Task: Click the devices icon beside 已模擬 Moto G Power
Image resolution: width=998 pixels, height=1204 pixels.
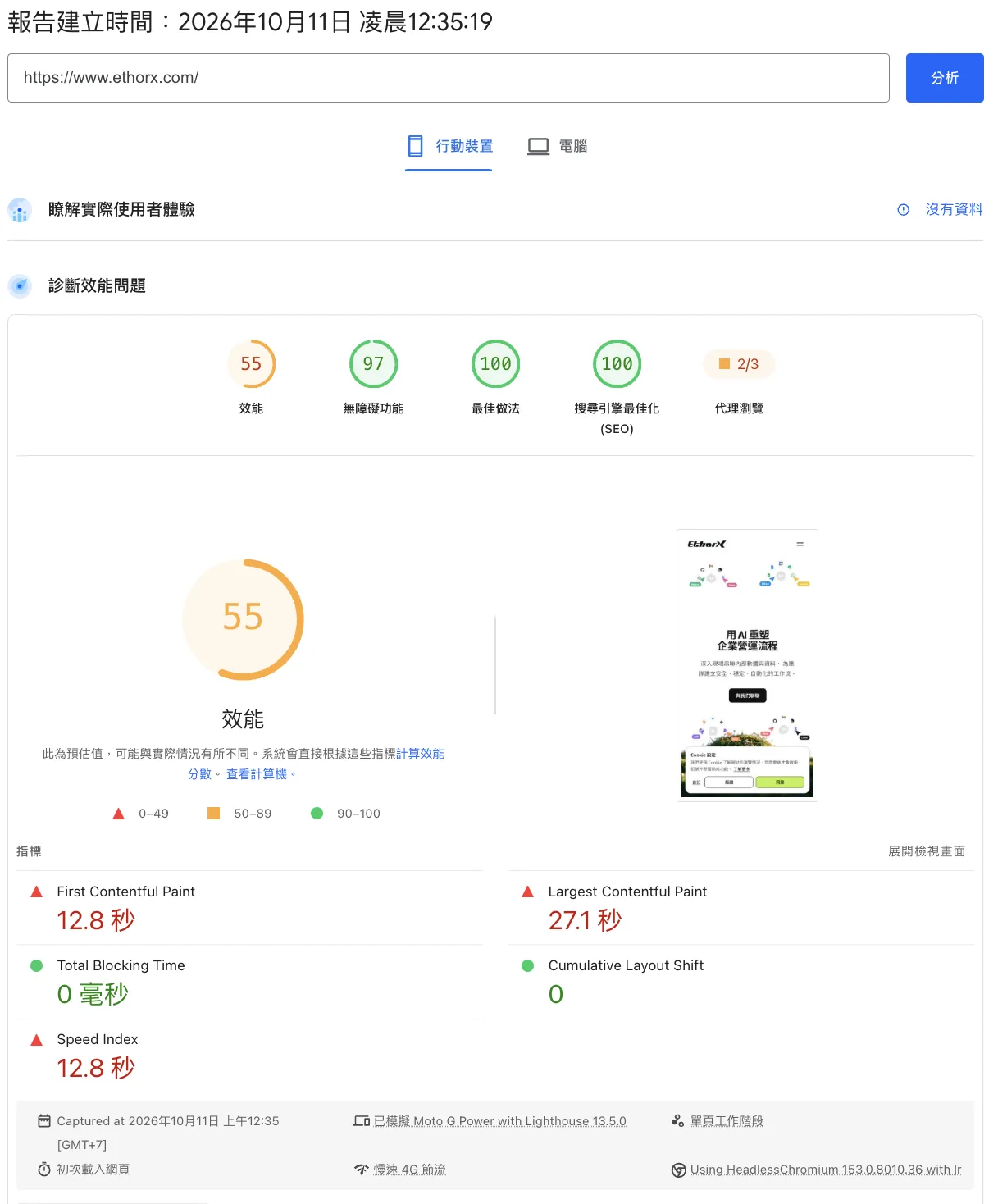Action: (x=362, y=1120)
